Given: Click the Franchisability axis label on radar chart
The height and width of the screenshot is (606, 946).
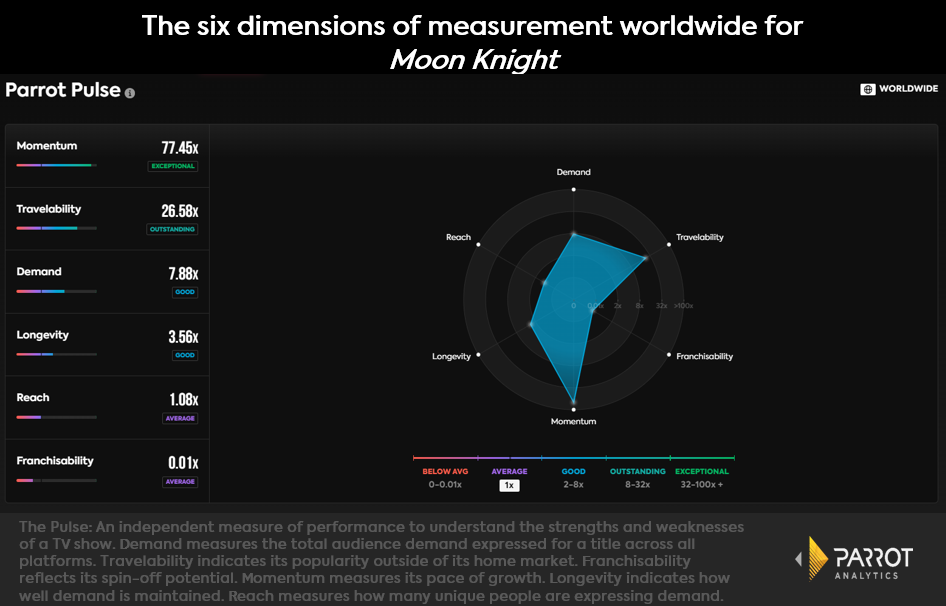Looking at the screenshot, I should [x=705, y=357].
